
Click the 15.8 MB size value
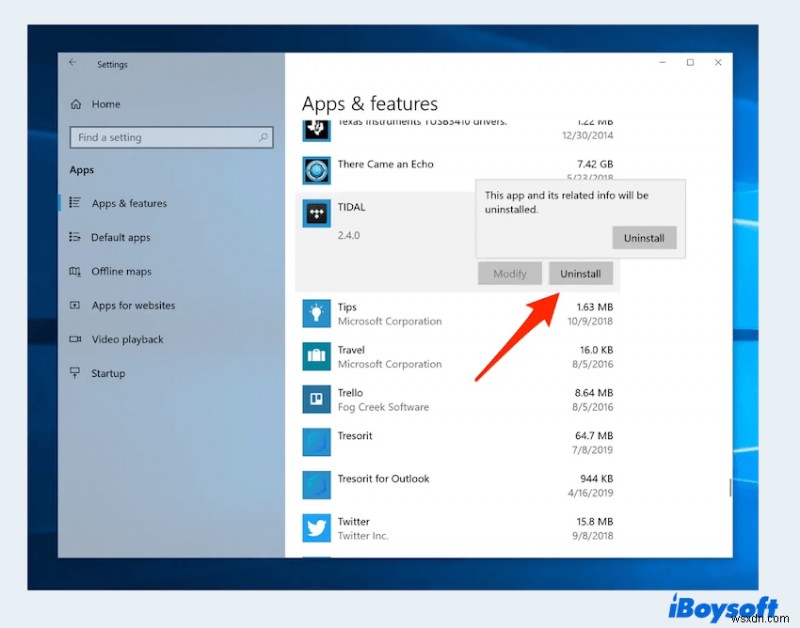coord(594,521)
